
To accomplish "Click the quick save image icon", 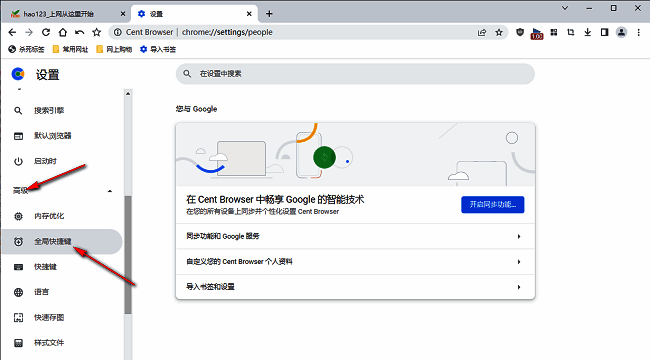I will (18, 317).
